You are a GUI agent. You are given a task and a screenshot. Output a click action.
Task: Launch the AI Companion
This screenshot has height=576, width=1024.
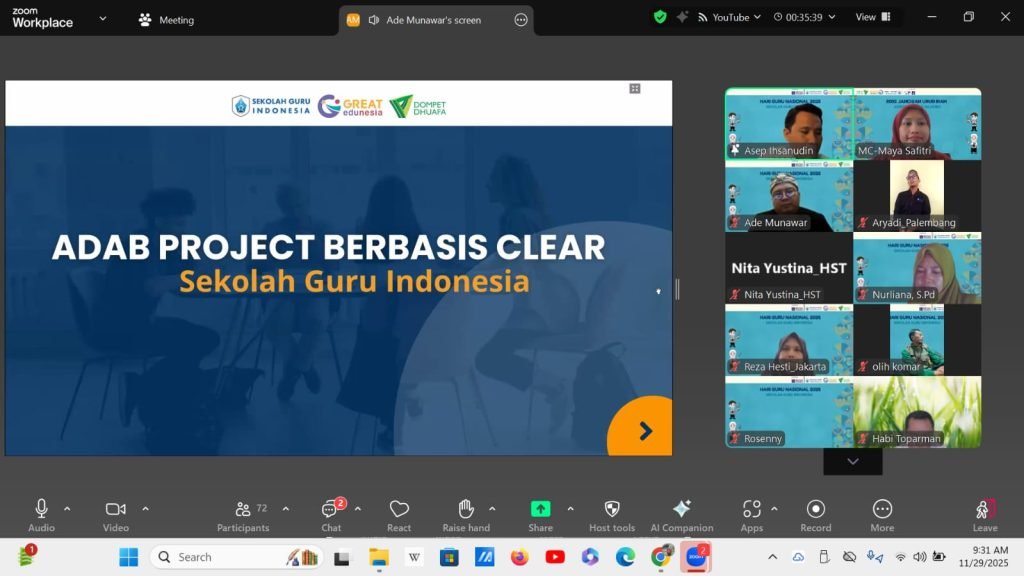[682, 510]
